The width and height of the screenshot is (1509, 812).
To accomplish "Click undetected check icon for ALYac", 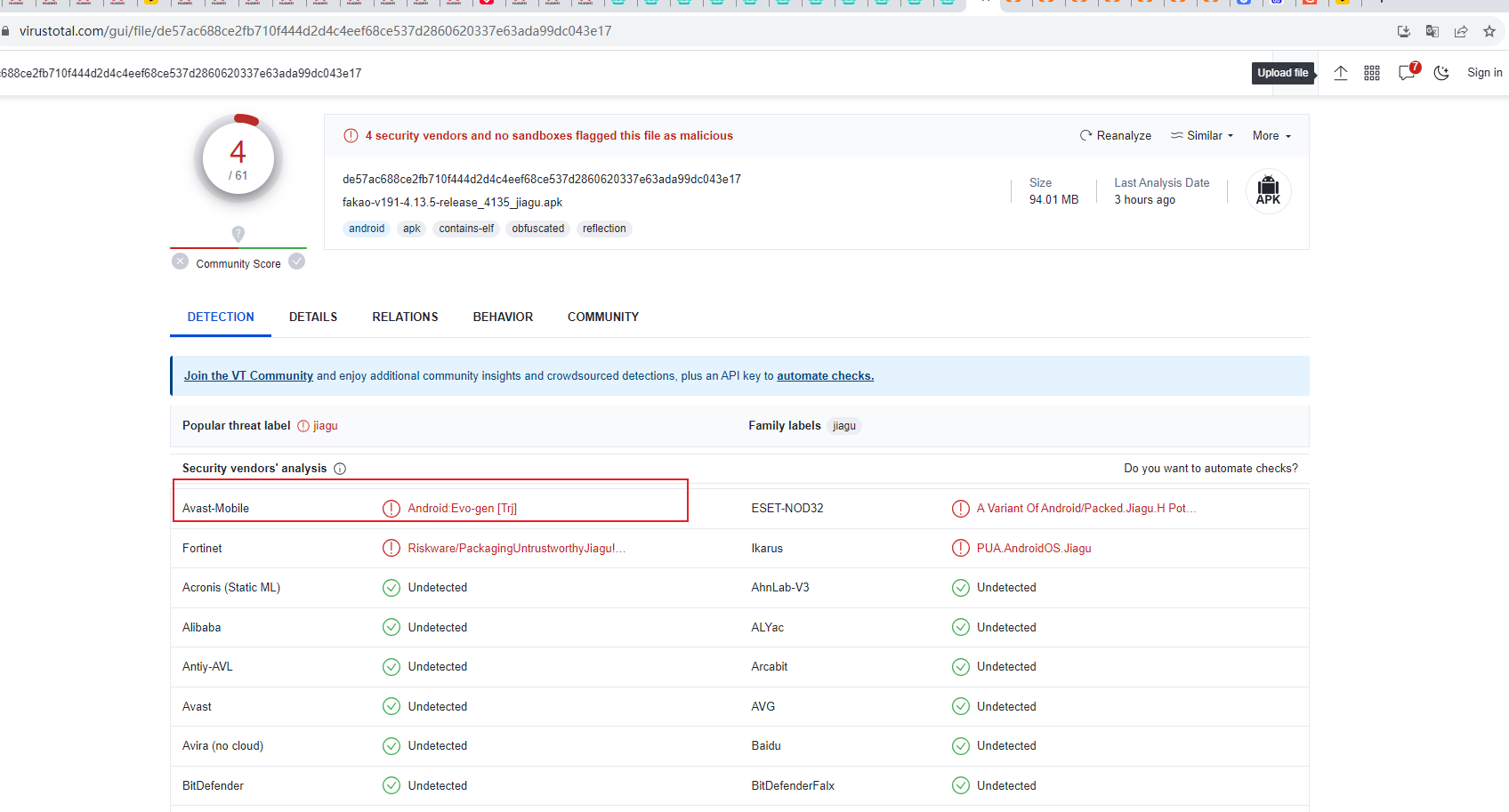I will point(961,627).
